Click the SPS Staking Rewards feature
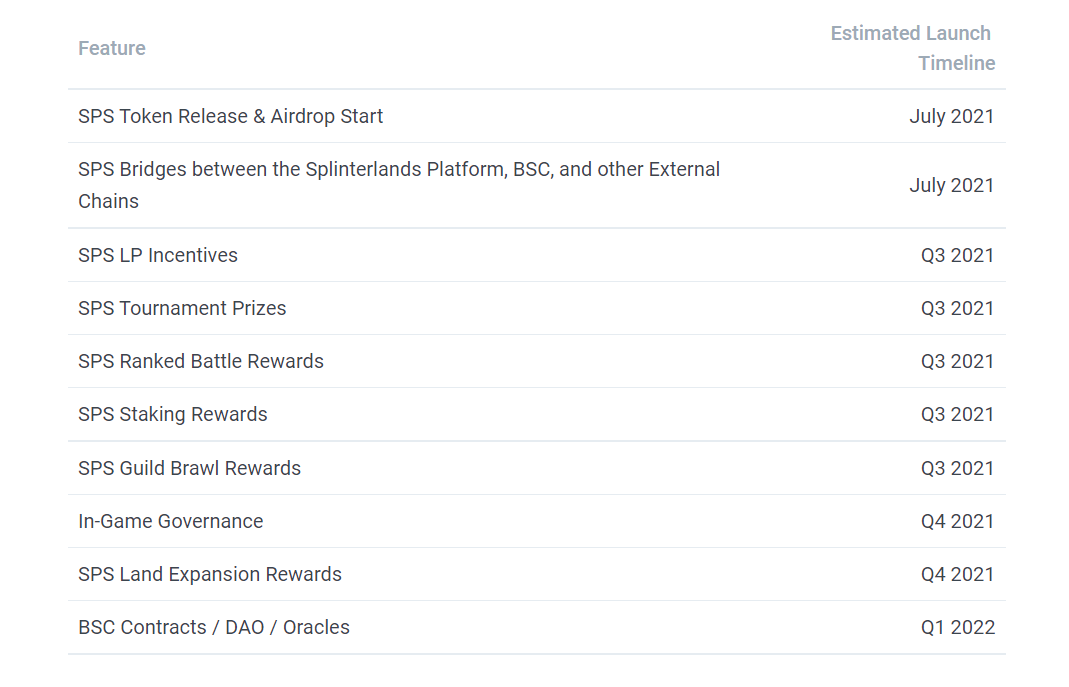Viewport: 1069px width, 687px height. 173,414
